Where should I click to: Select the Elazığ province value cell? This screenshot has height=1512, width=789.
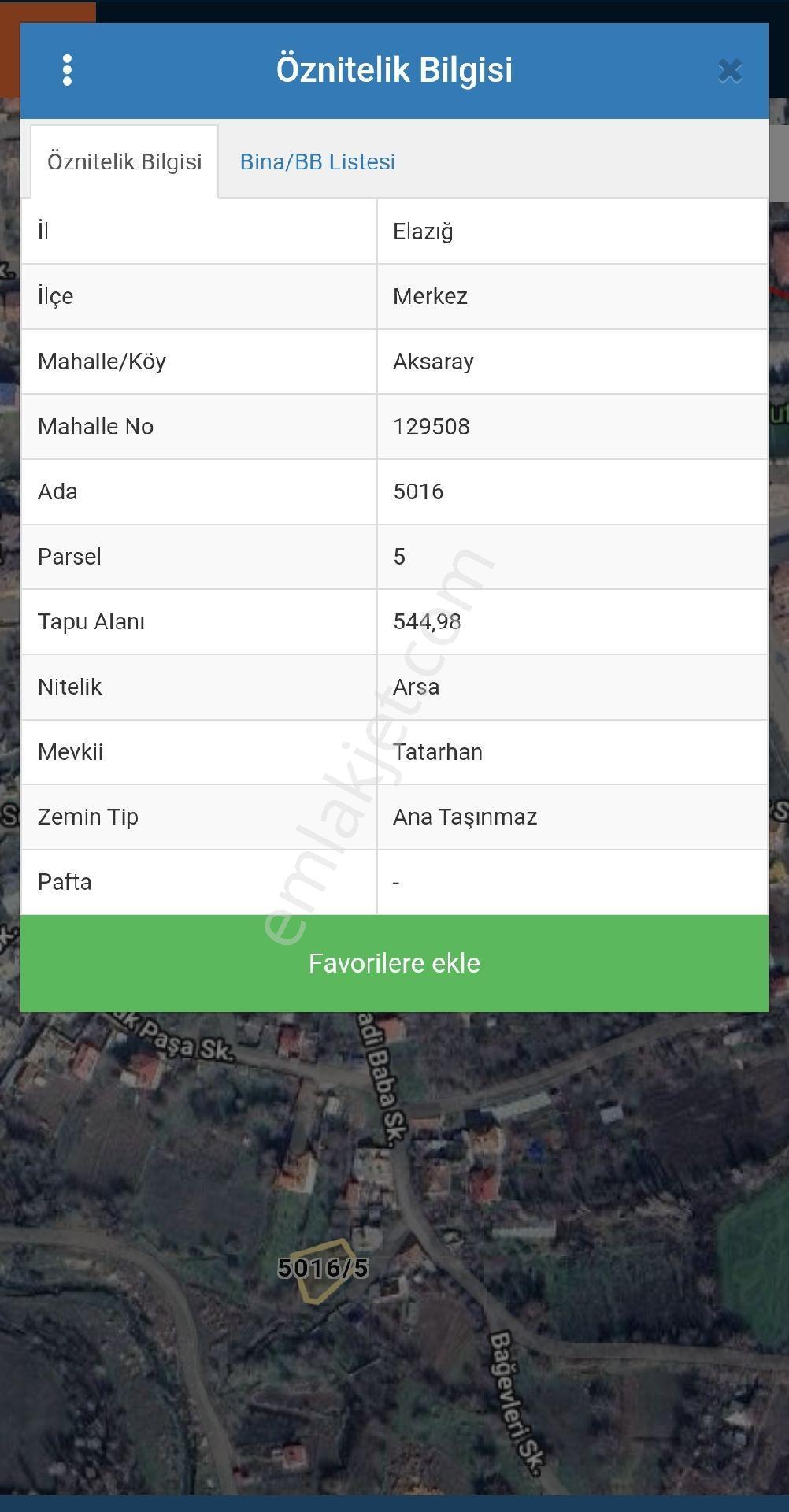coord(572,232)
